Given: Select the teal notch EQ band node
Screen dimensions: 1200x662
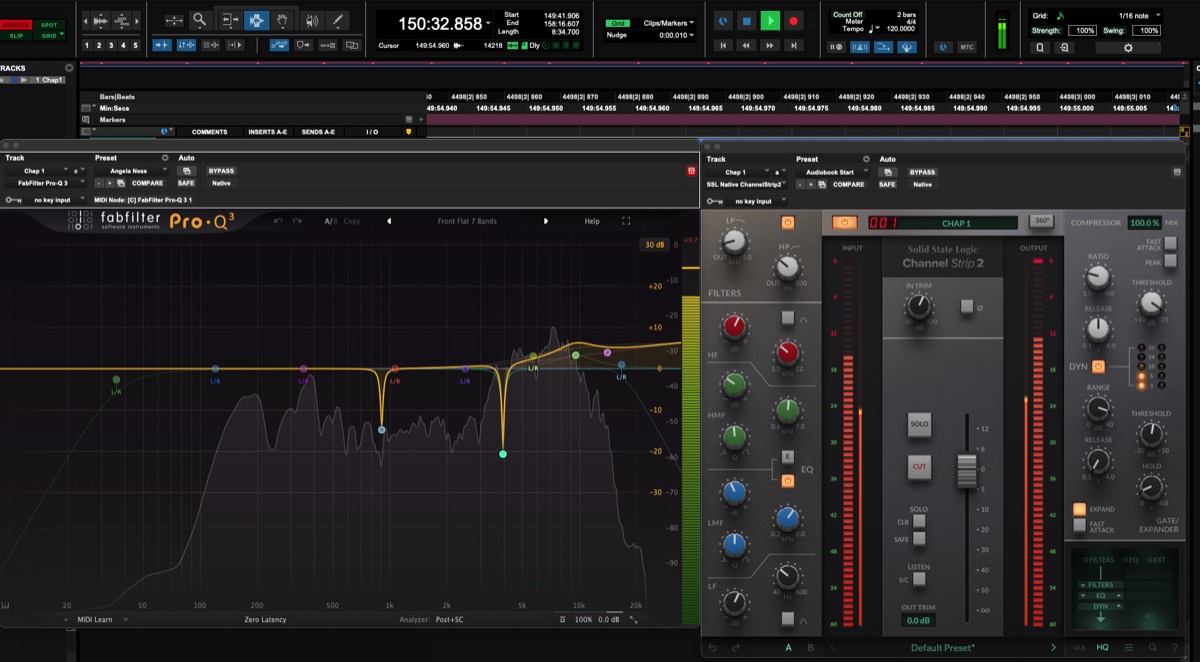Looking at the screenshot, I should point(503,454).
